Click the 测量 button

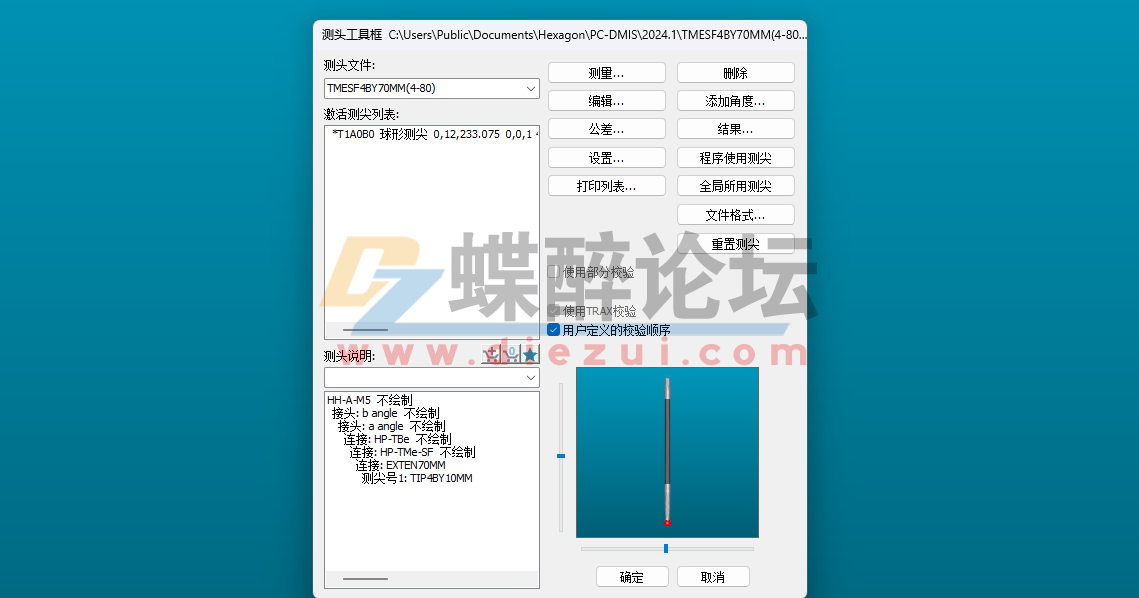point(606,71)
